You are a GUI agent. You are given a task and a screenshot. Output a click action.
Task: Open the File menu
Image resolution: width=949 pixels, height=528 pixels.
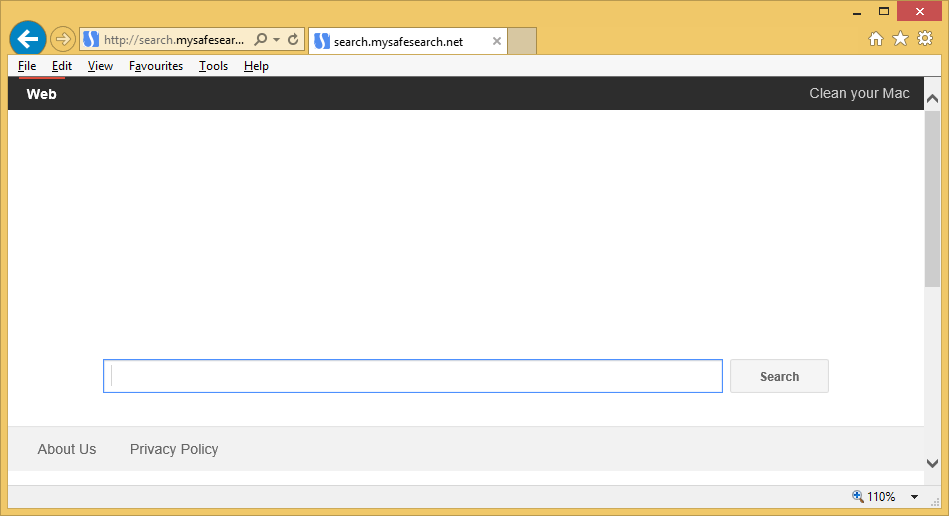[x=27, y=66]
